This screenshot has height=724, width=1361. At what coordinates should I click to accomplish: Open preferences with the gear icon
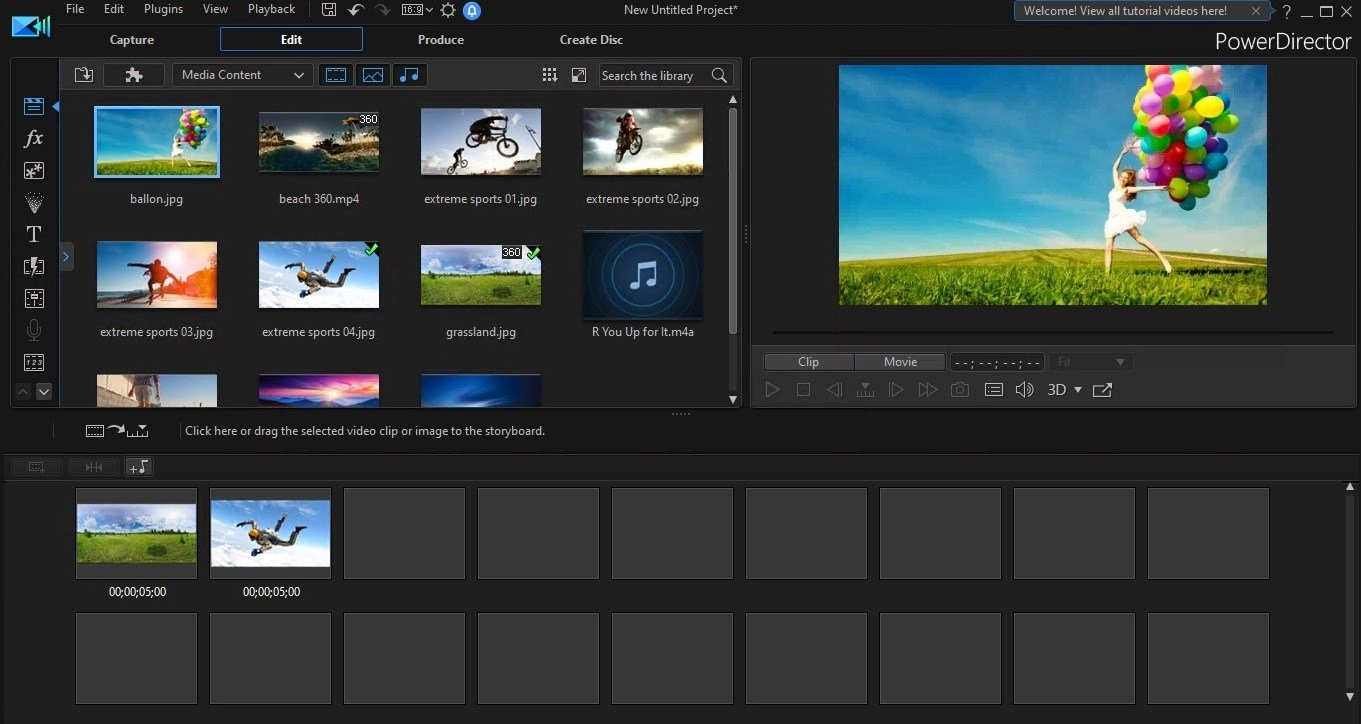coord(447,10)
